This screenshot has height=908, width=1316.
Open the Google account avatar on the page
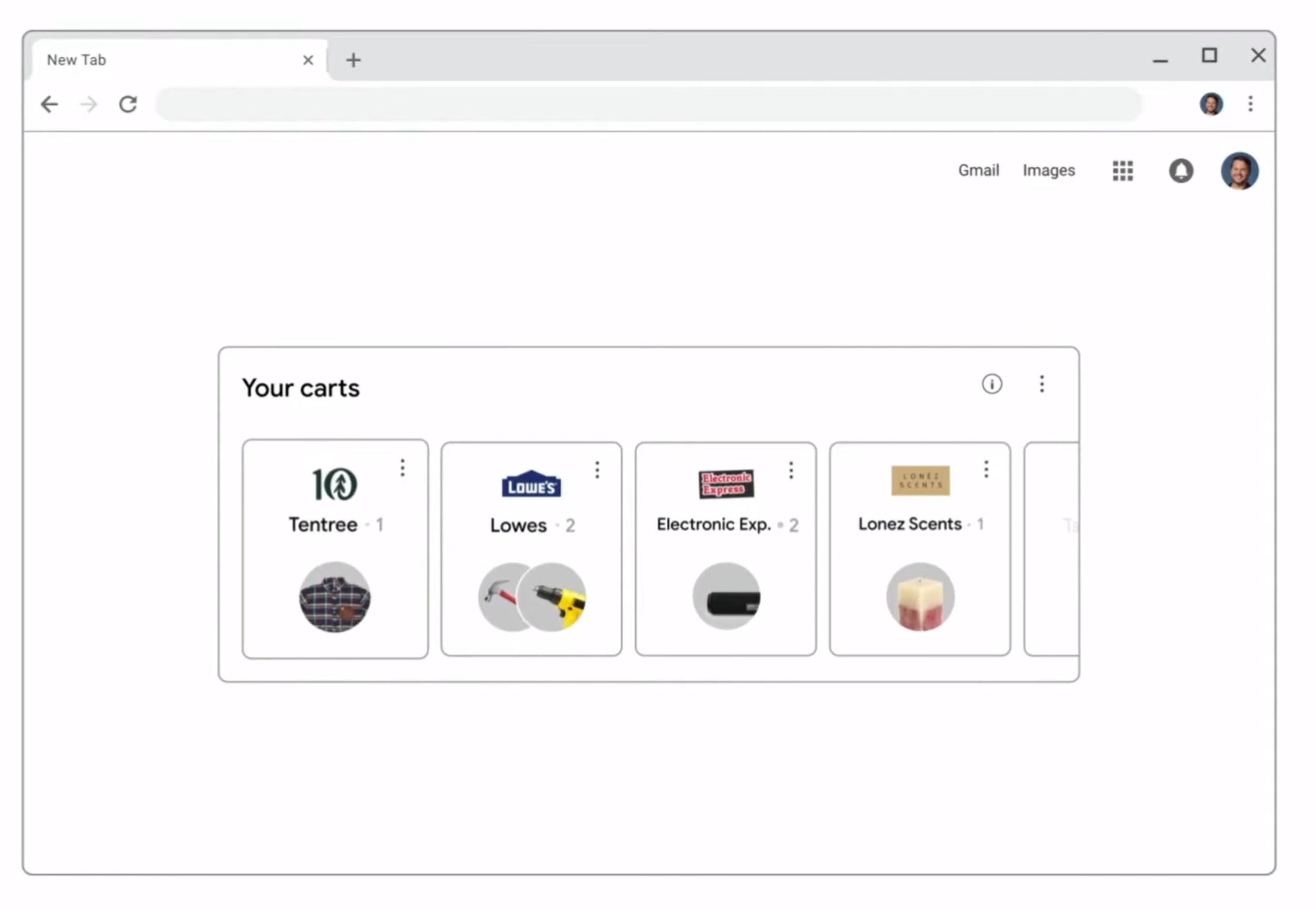coord(1240,171)
